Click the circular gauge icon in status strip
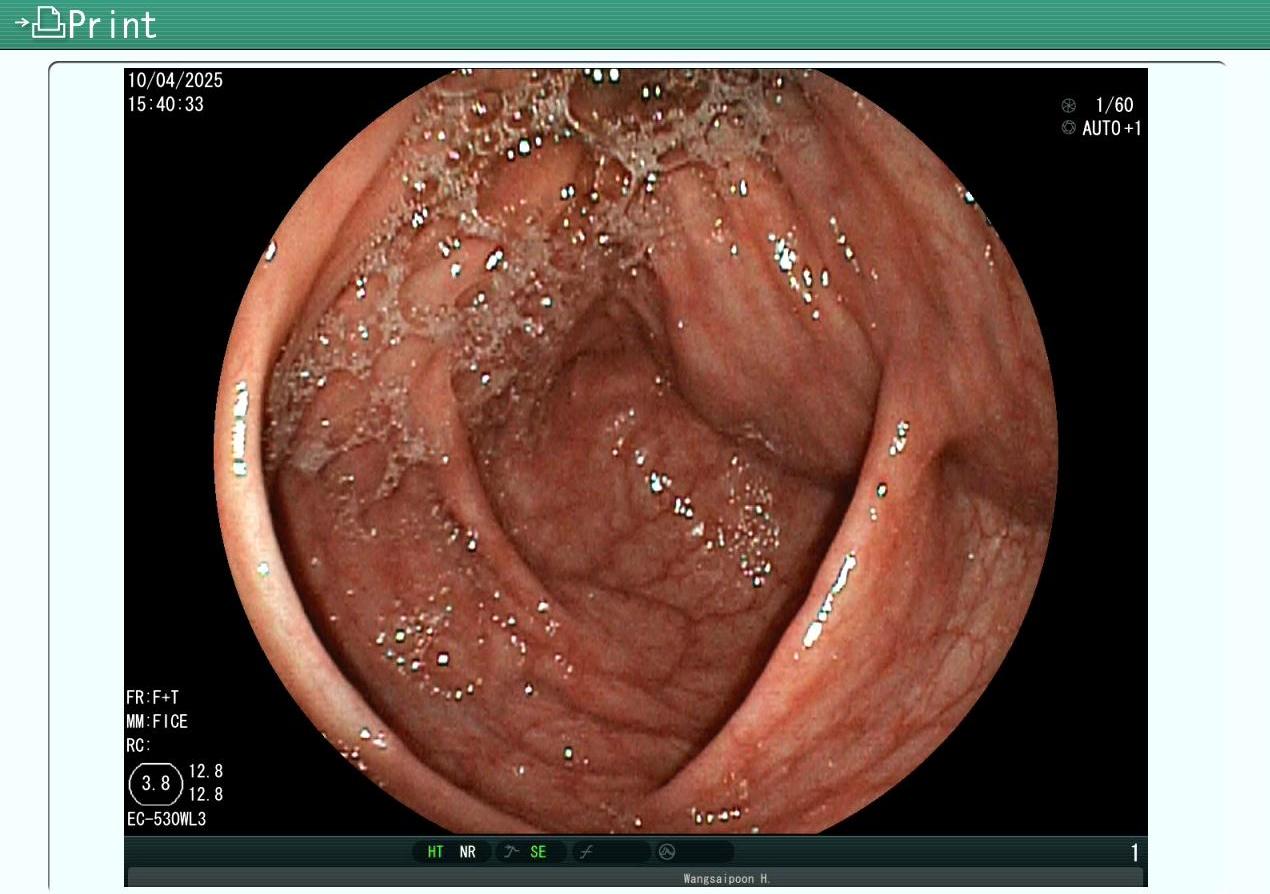The width and height of the screenshot is (1270, 894). tap(667, 852)
